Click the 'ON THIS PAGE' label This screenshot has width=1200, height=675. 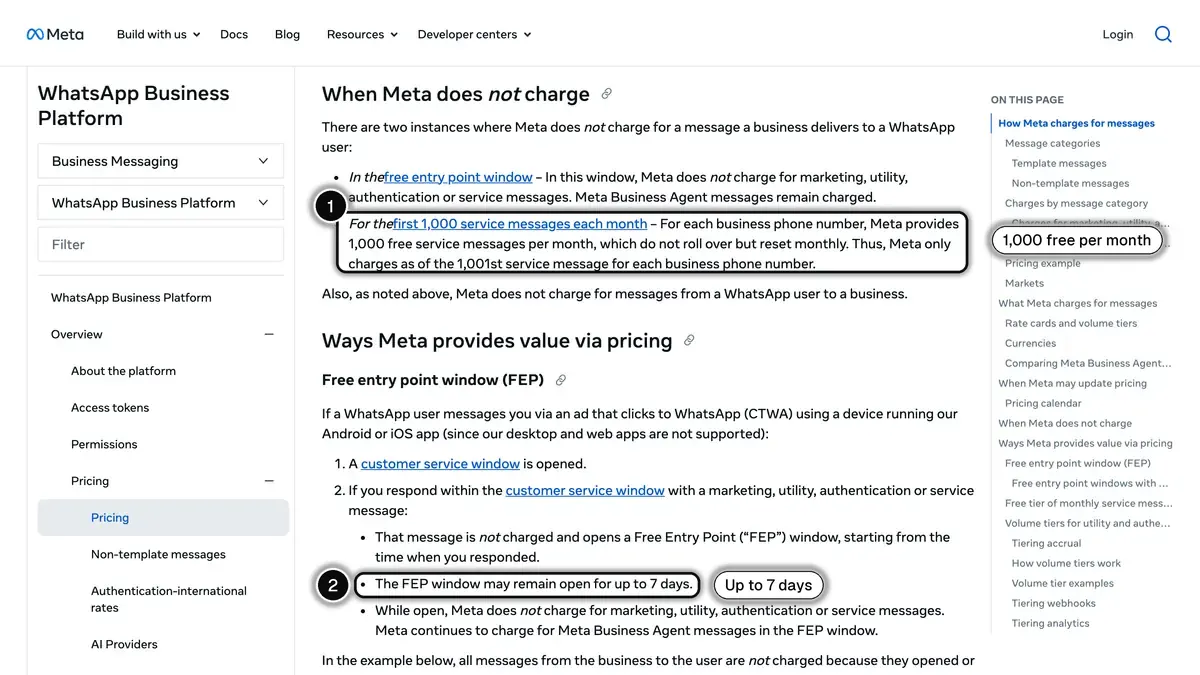[1027, 100]
